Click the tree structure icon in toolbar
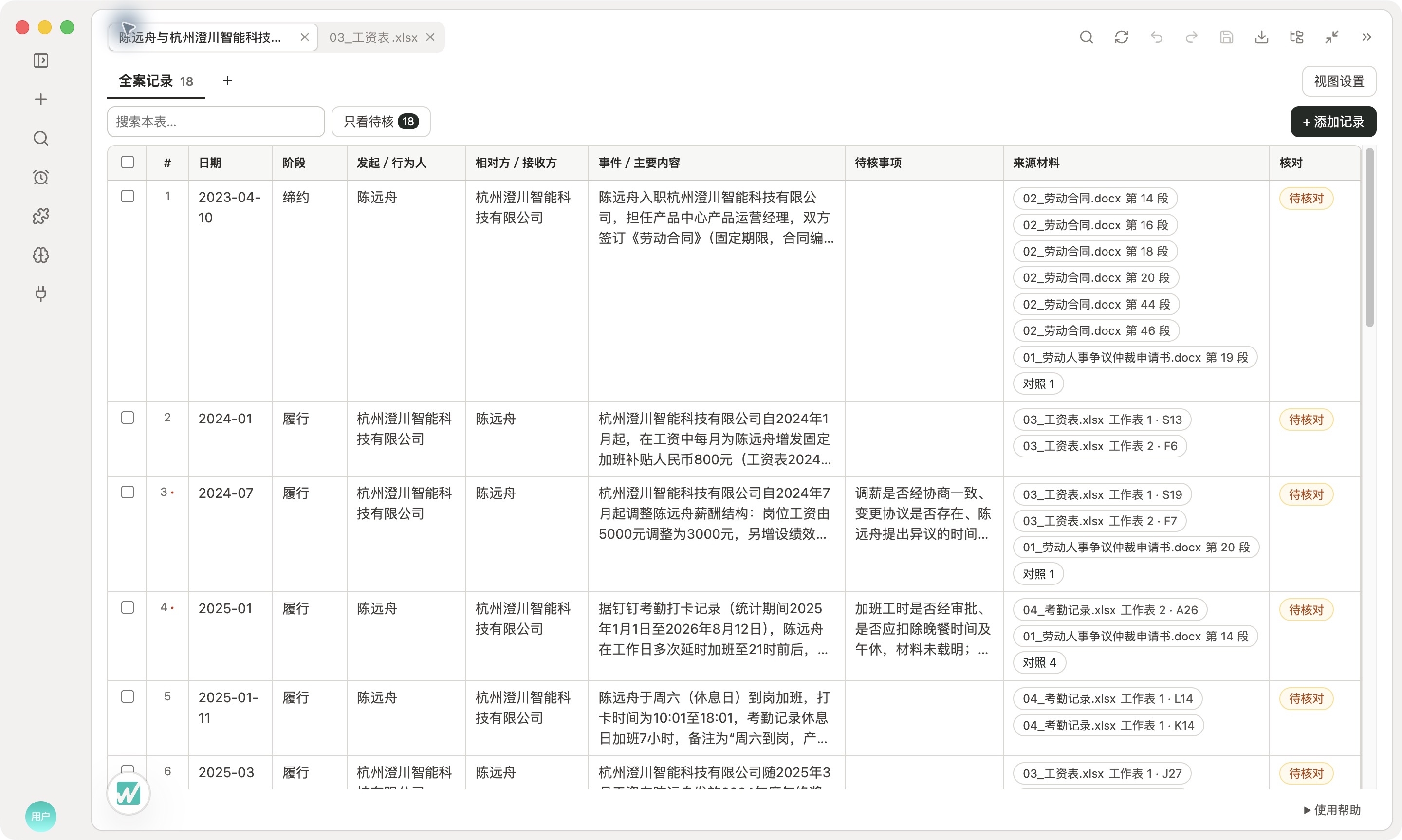Image resolution: width=1402 pixels, height=840 pixels. 1297,37
